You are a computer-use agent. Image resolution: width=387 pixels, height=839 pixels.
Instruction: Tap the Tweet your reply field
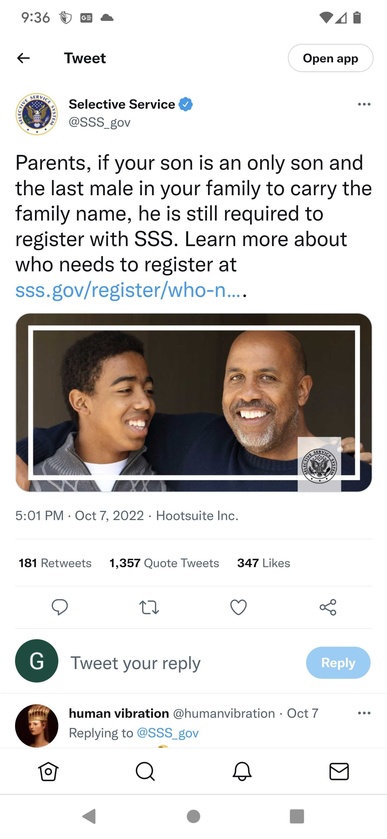(135, 663)
